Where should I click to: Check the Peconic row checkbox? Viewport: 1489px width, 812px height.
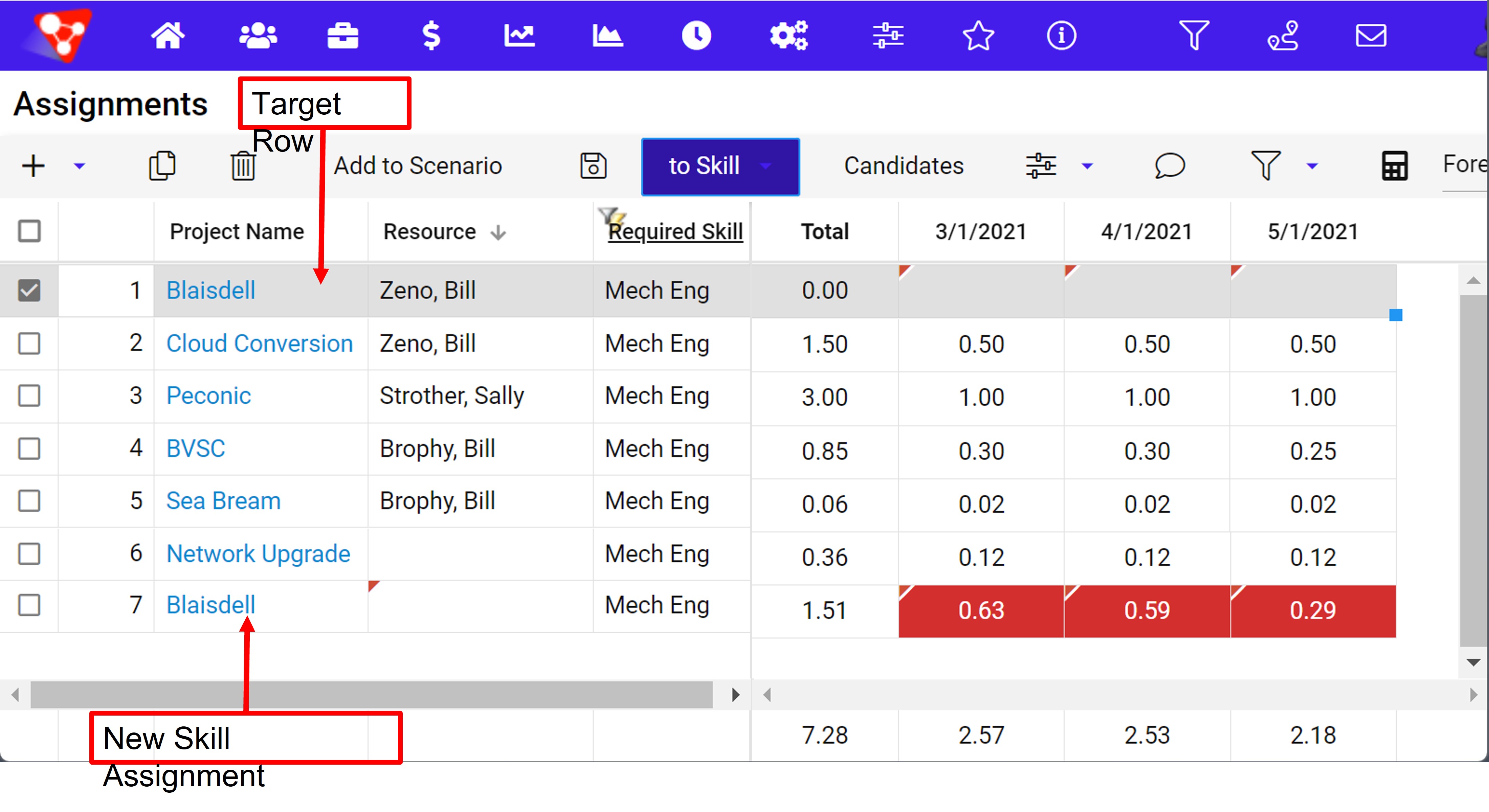click(29, 396)
